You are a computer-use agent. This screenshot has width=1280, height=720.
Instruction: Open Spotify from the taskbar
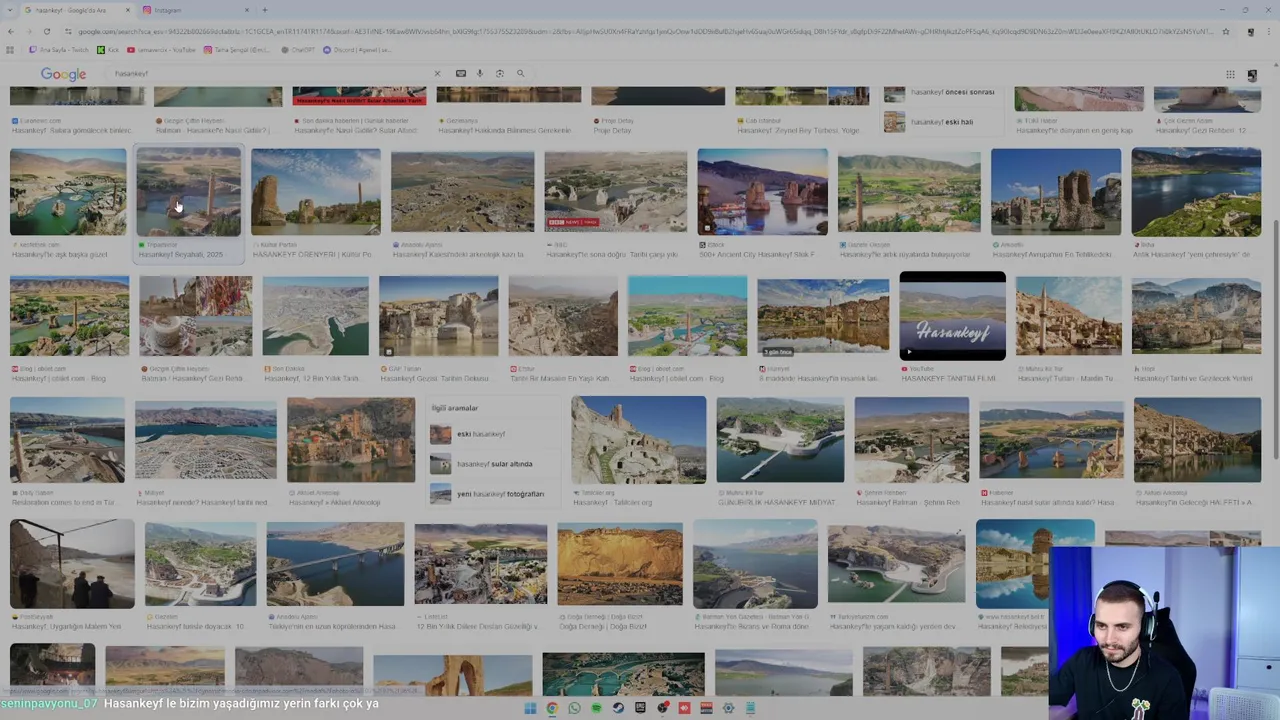pos(596,708)
